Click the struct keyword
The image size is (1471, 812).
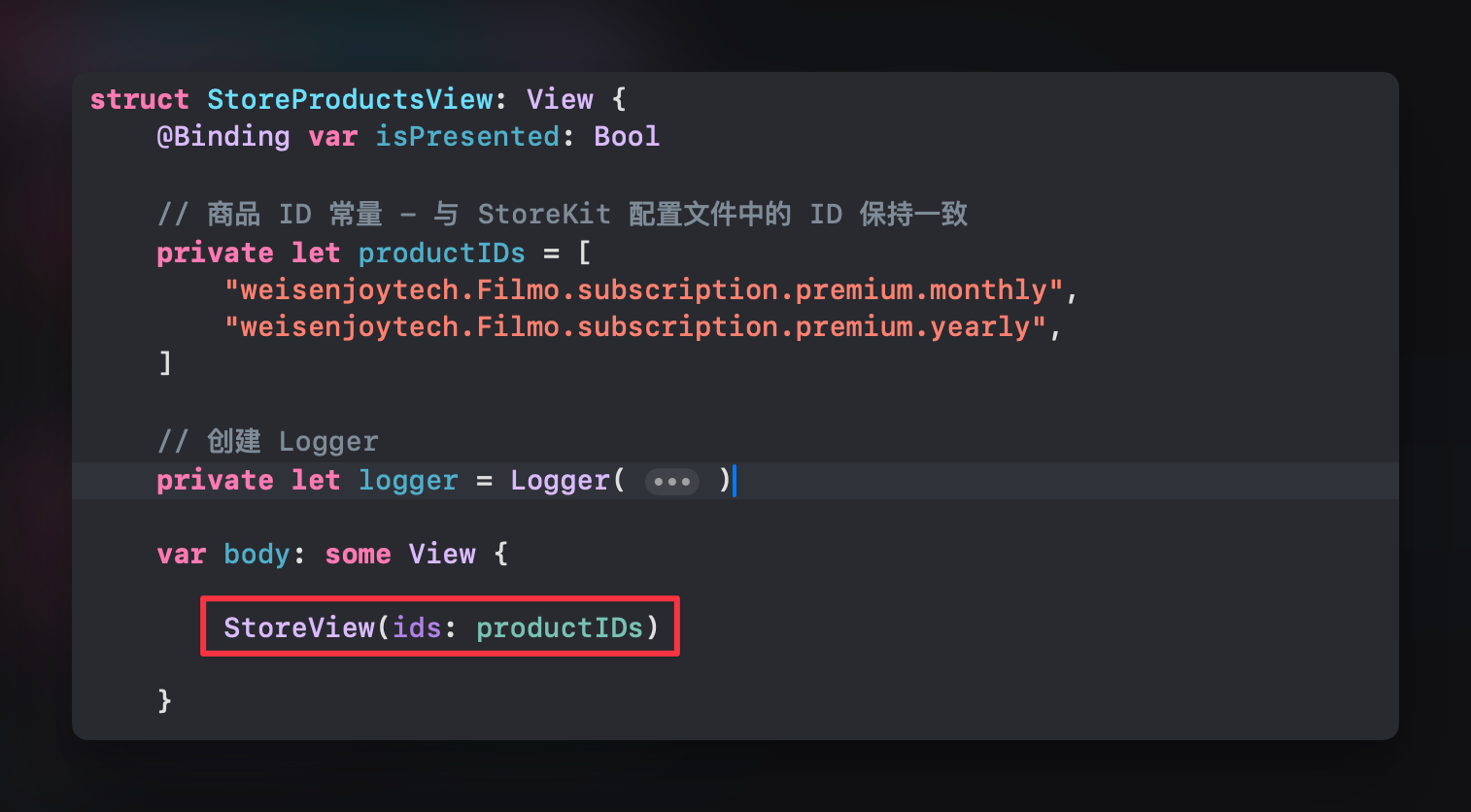(139, 100)
